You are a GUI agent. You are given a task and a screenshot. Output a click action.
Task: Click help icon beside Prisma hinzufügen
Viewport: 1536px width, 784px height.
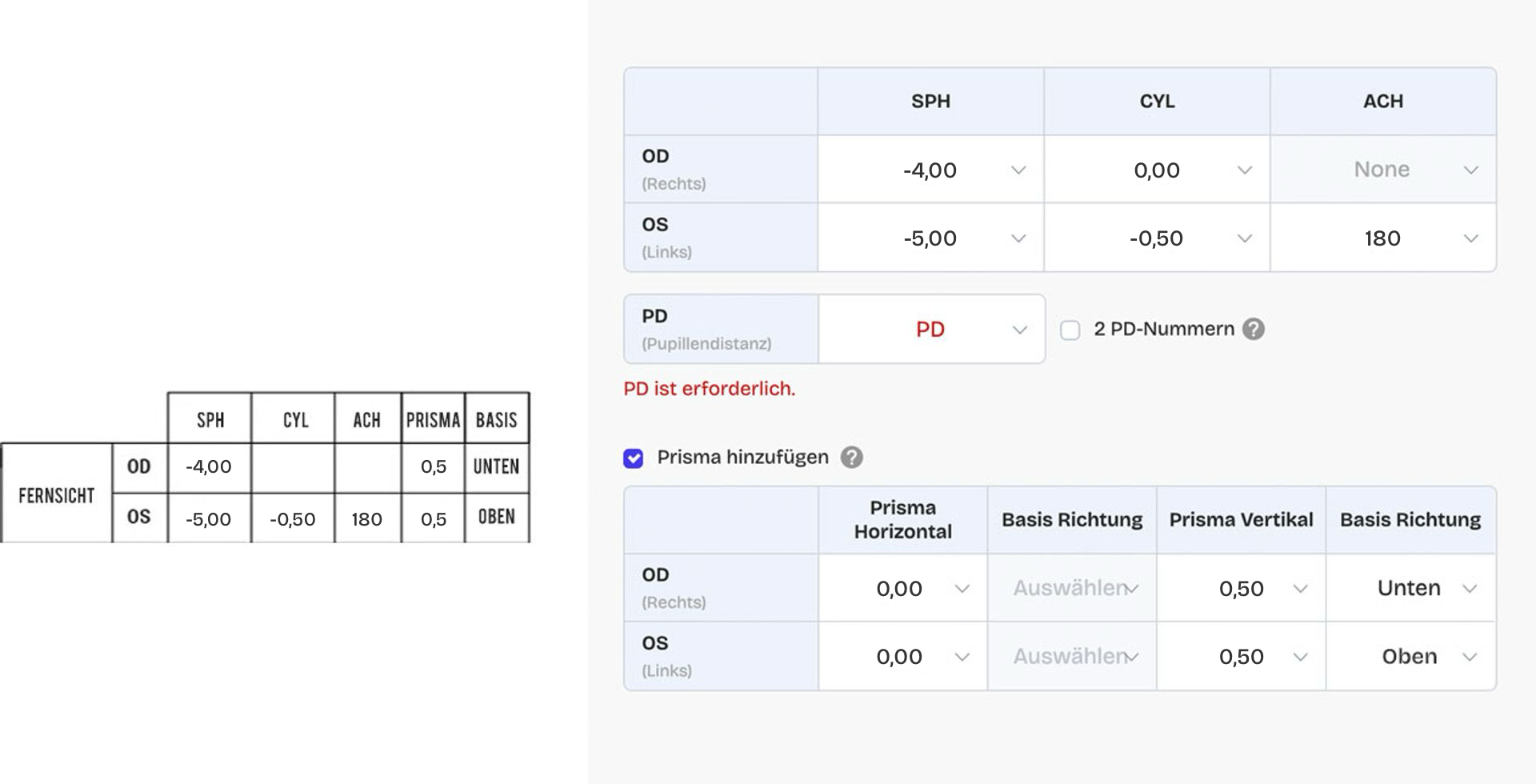click(851, 457)
